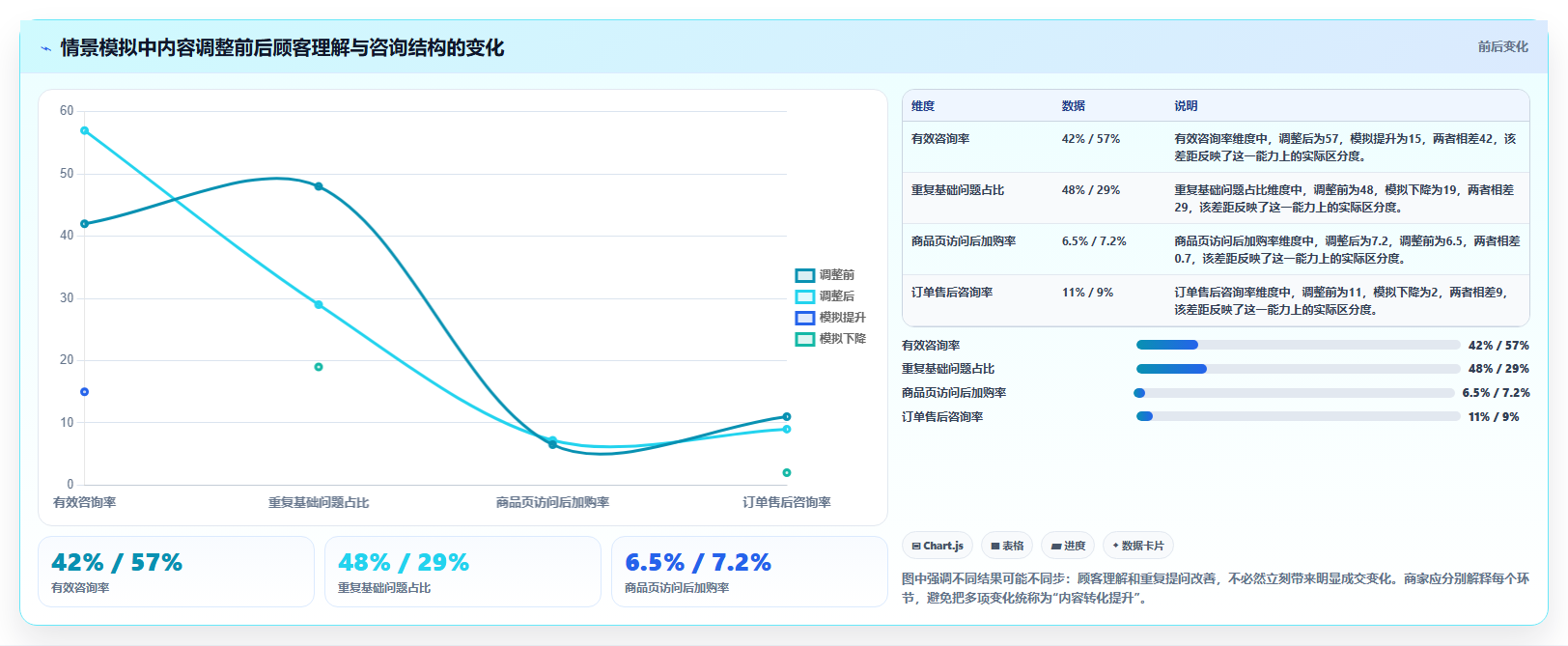1568x646 pixels.
Task: Click the 进度 chip
Action: [x=1068, y=546]
